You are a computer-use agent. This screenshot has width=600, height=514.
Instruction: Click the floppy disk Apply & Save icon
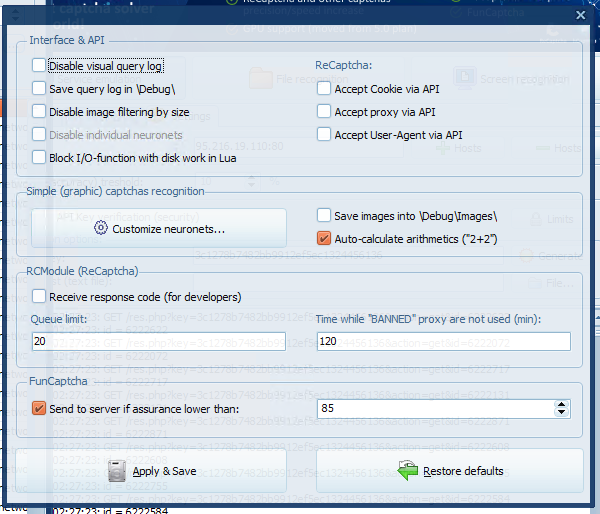click(x=118, y=471)
